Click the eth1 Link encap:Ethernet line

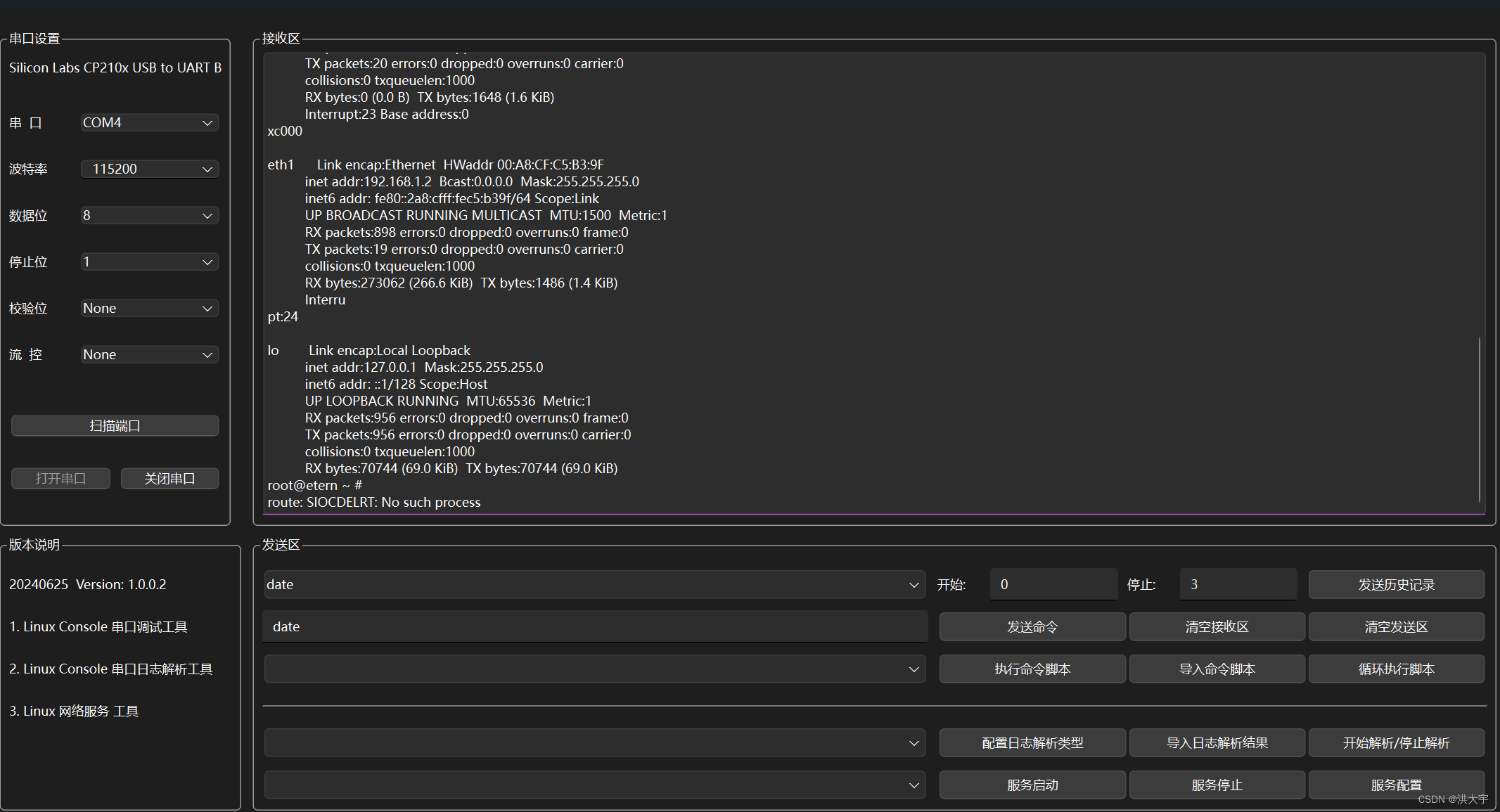point(436,165)
